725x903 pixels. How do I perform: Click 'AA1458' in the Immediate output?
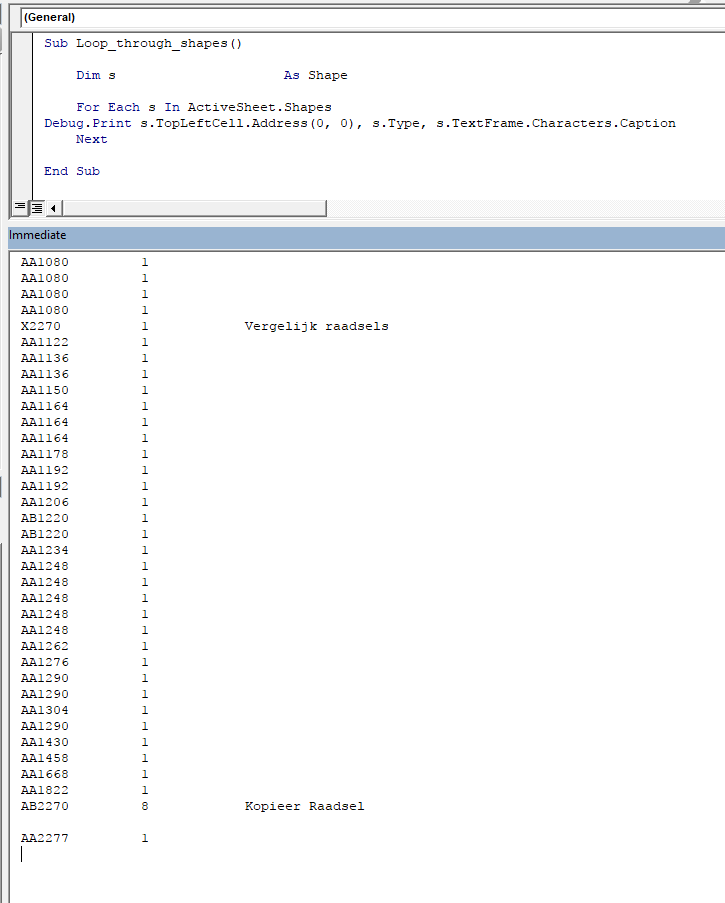44,758
